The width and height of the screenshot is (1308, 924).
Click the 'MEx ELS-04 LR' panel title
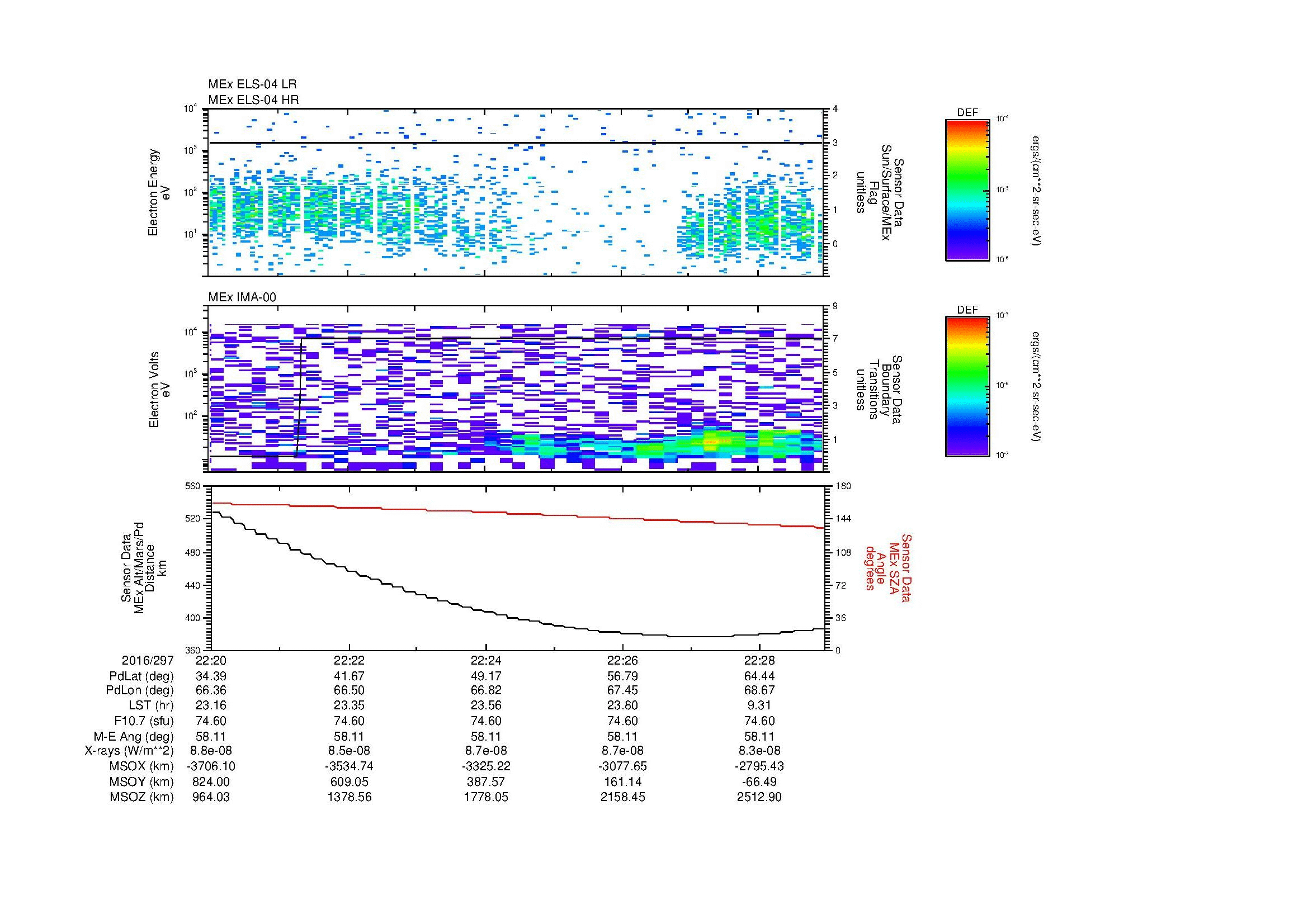point(252,84)
